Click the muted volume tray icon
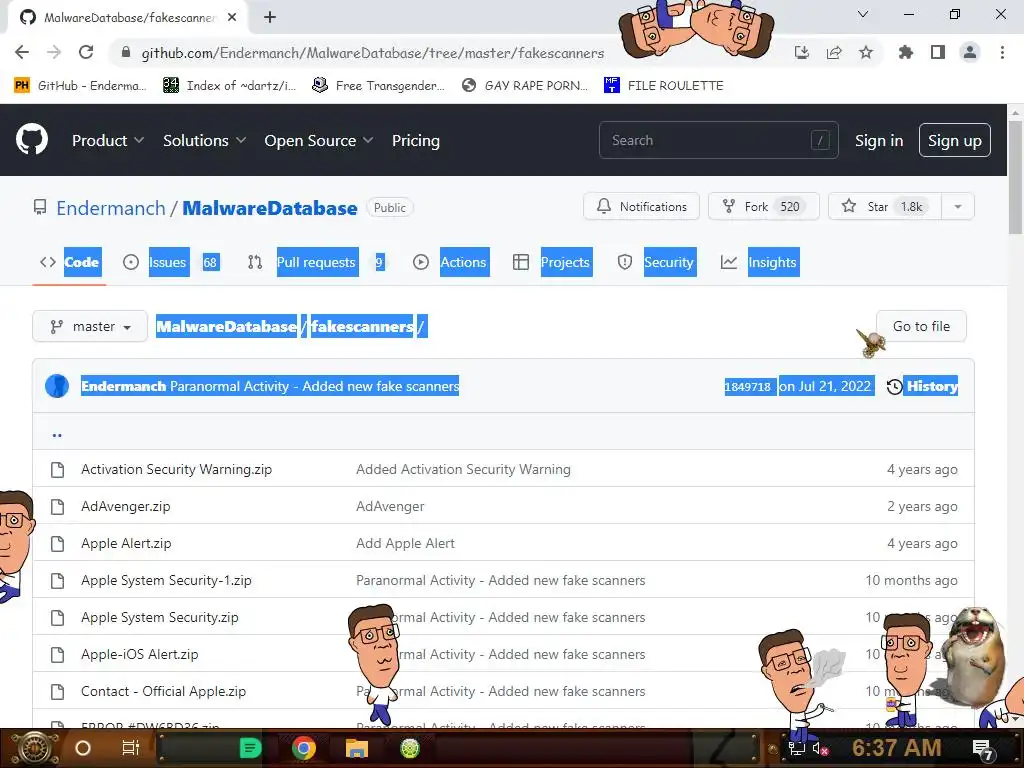Screen dimensions: 1024x768 [x=820, y=749]
